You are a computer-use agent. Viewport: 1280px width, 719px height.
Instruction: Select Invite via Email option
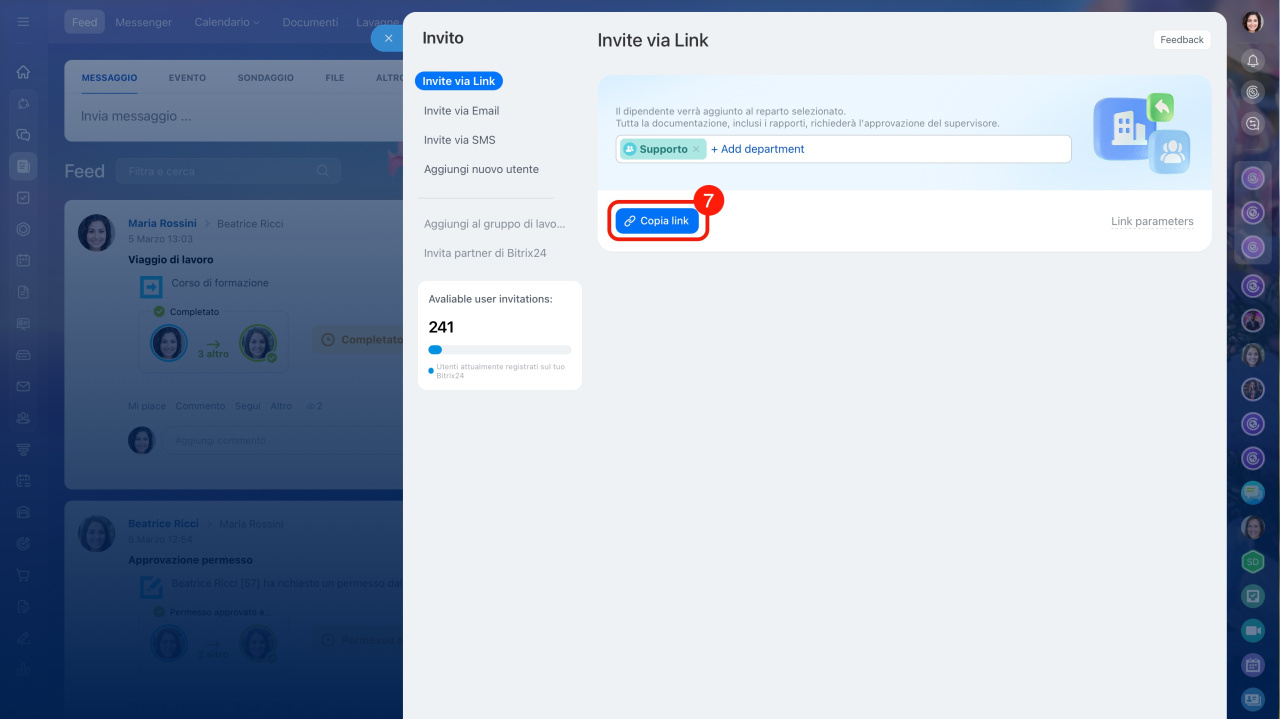(x=461, y=111)
